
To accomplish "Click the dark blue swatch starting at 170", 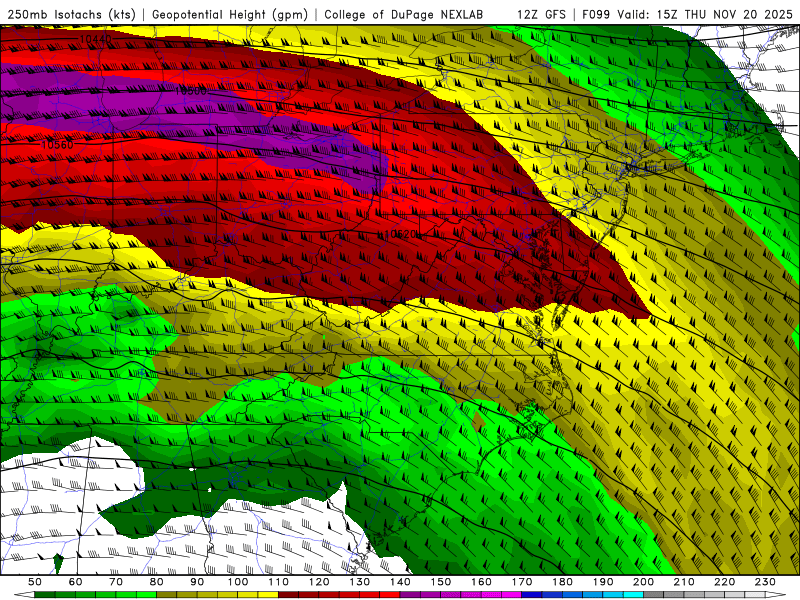I will click(532, 595).
